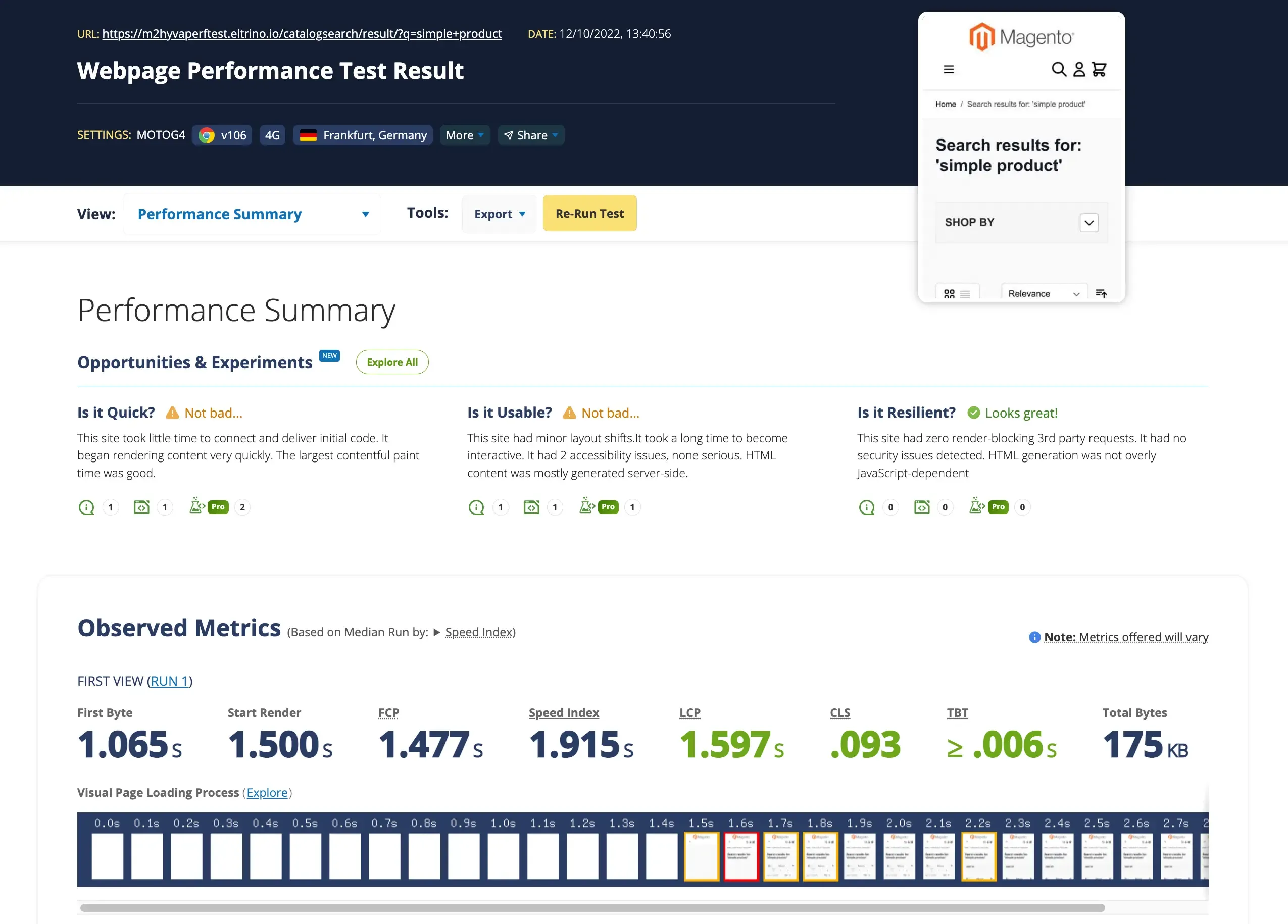1288x924 pixels.
Task: Click the shopping cart icon in preview
Action: (1099, 69)
